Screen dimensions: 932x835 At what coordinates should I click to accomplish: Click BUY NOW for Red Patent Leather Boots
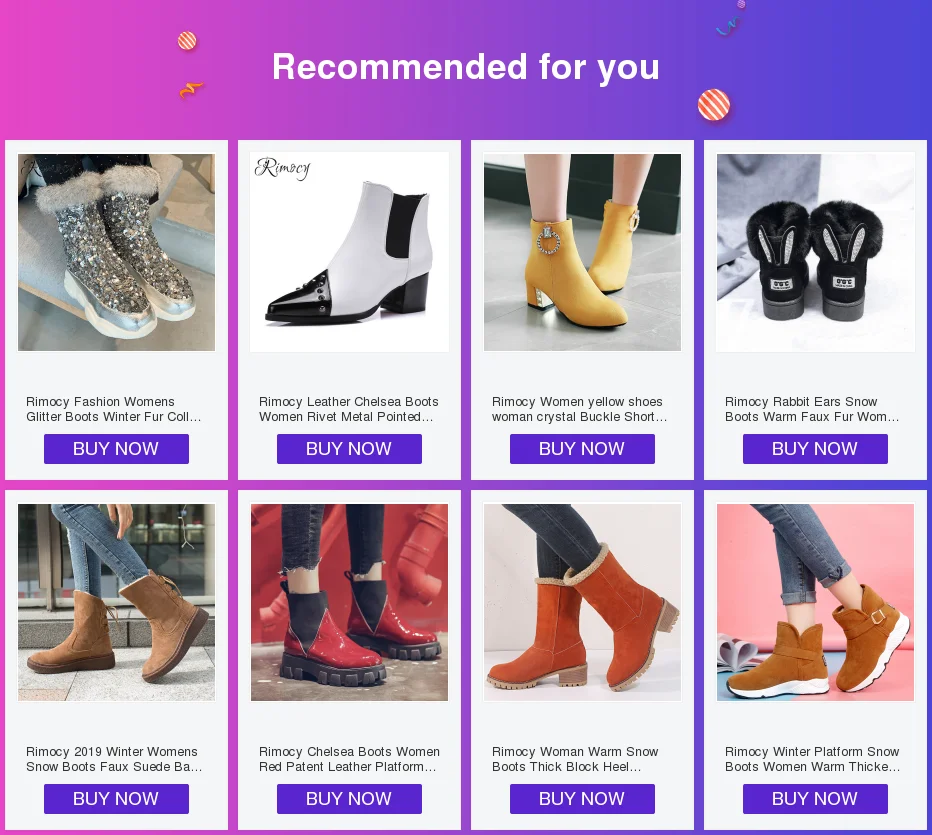tap(350, 799)
